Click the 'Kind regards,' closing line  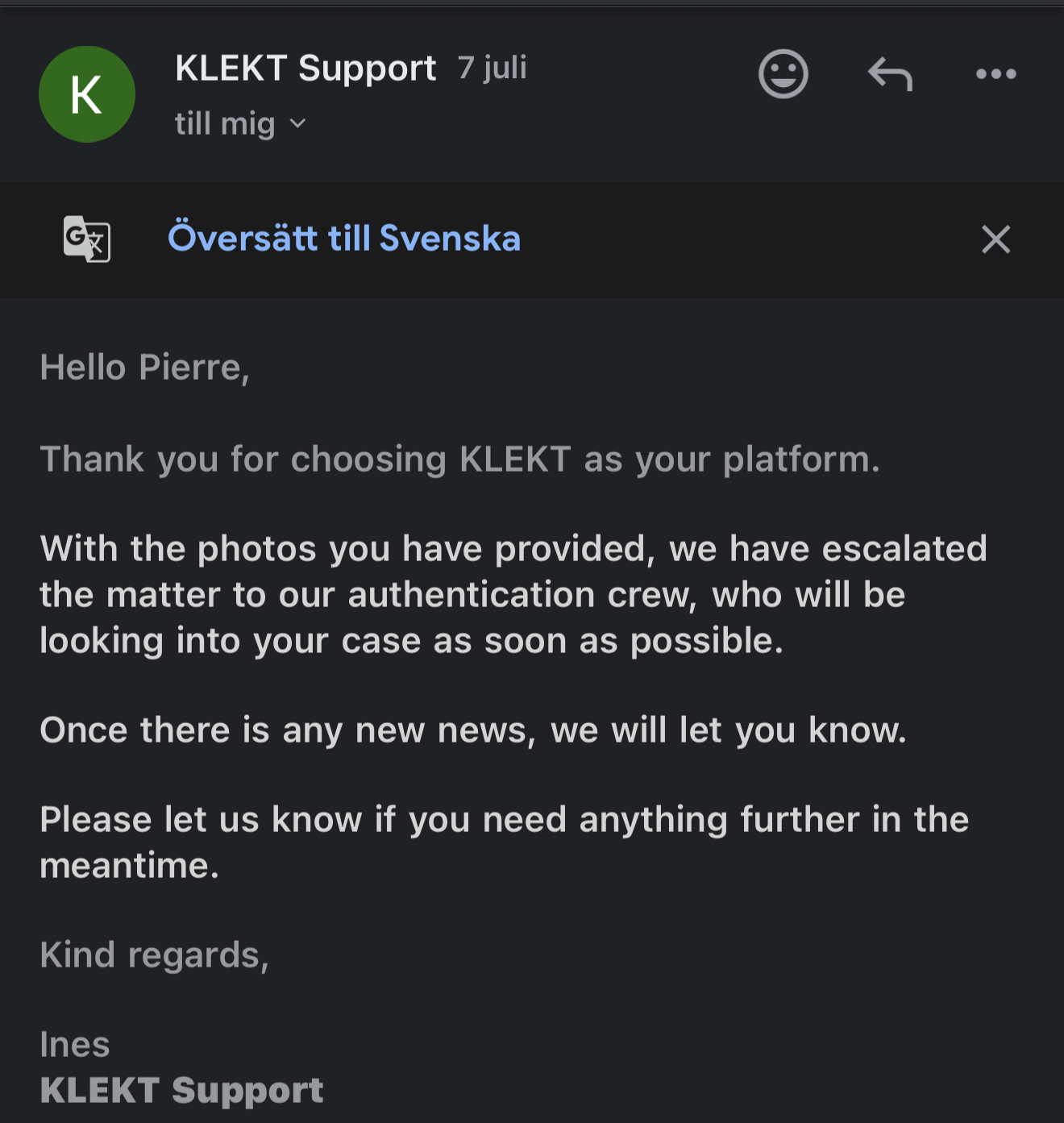pos(155,955)
